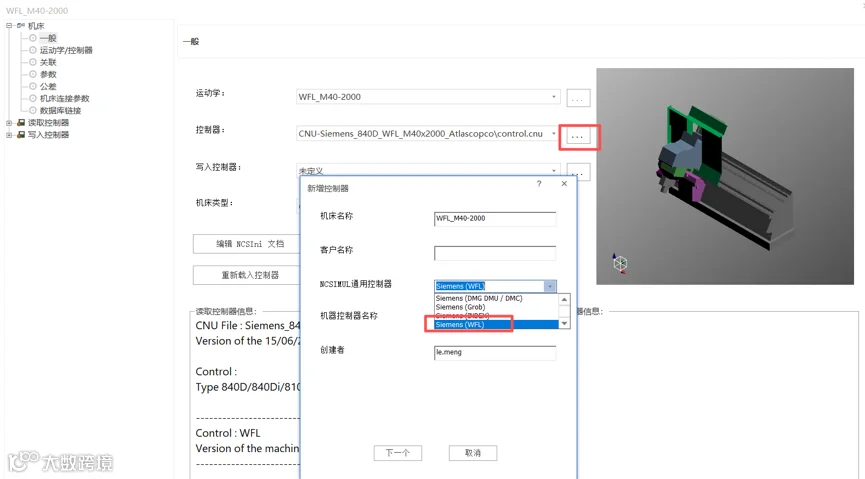This screenshot has height=479, width=865.
Task: Click machine 3D preview thumbnail
Action: click(x=725, y=177)
